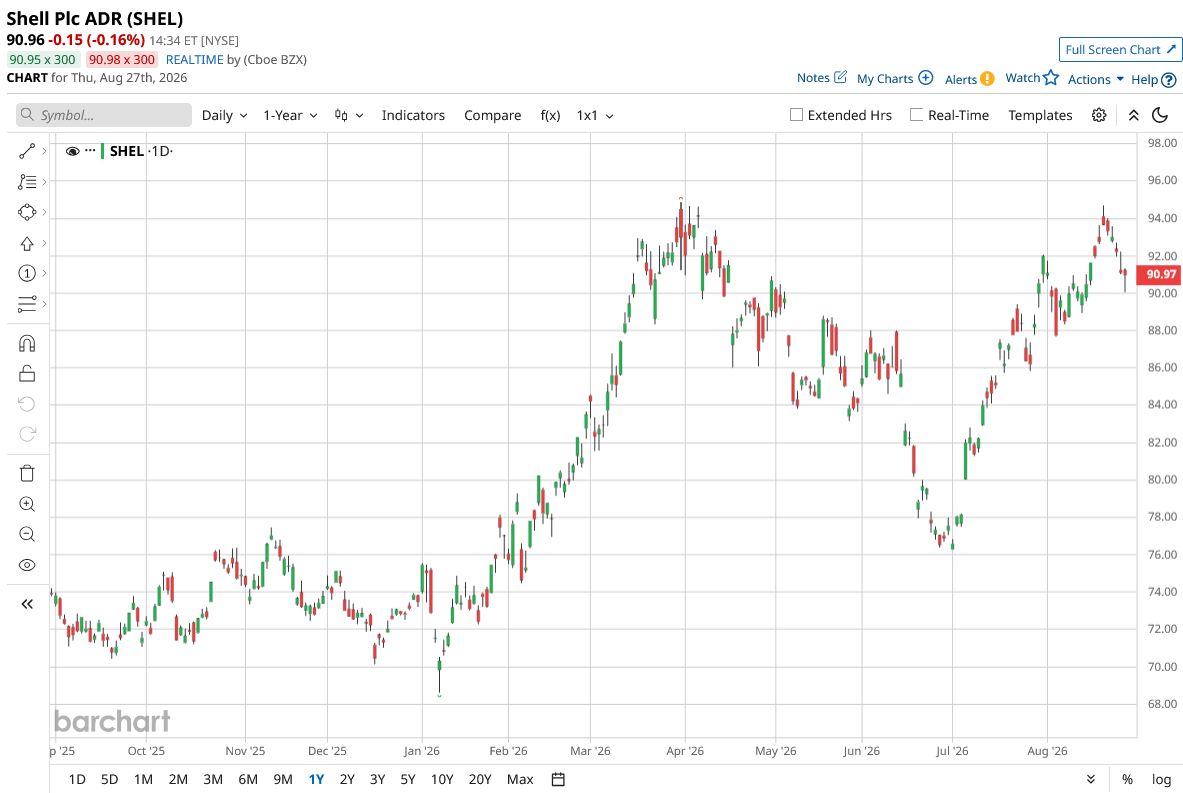Select the 1Y time range
This screenshot has height=793, width=1183.
tap(316, 779)
